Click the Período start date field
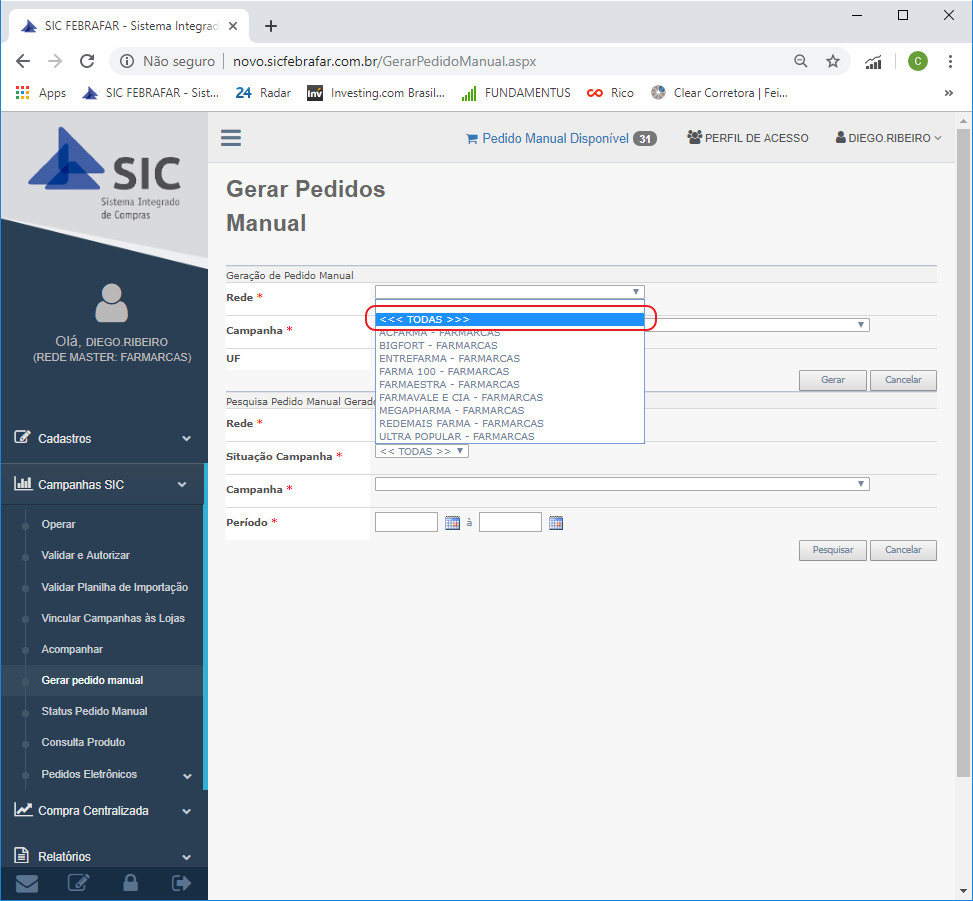The width and height of the screenshot is (973, 901). click(x=406, y=522)
